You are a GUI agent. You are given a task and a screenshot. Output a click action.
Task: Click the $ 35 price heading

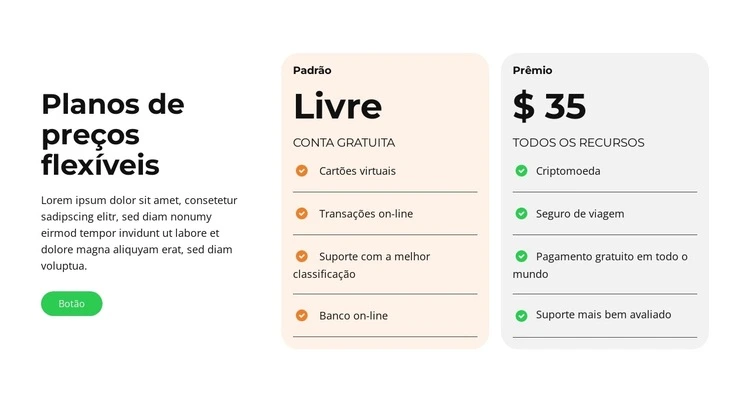[x=549, y=106]
